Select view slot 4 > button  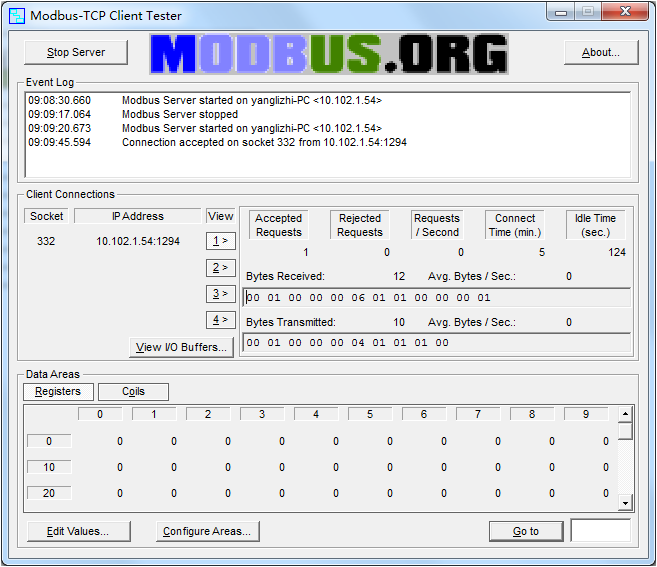point(220,320)
